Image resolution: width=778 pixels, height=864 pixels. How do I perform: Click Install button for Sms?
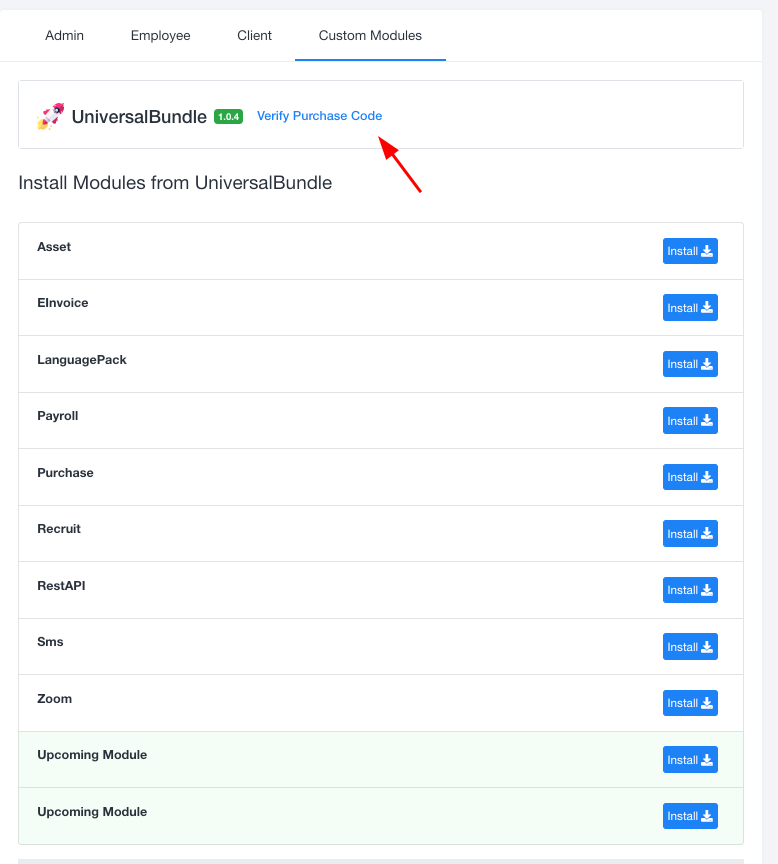click(690, 647)
